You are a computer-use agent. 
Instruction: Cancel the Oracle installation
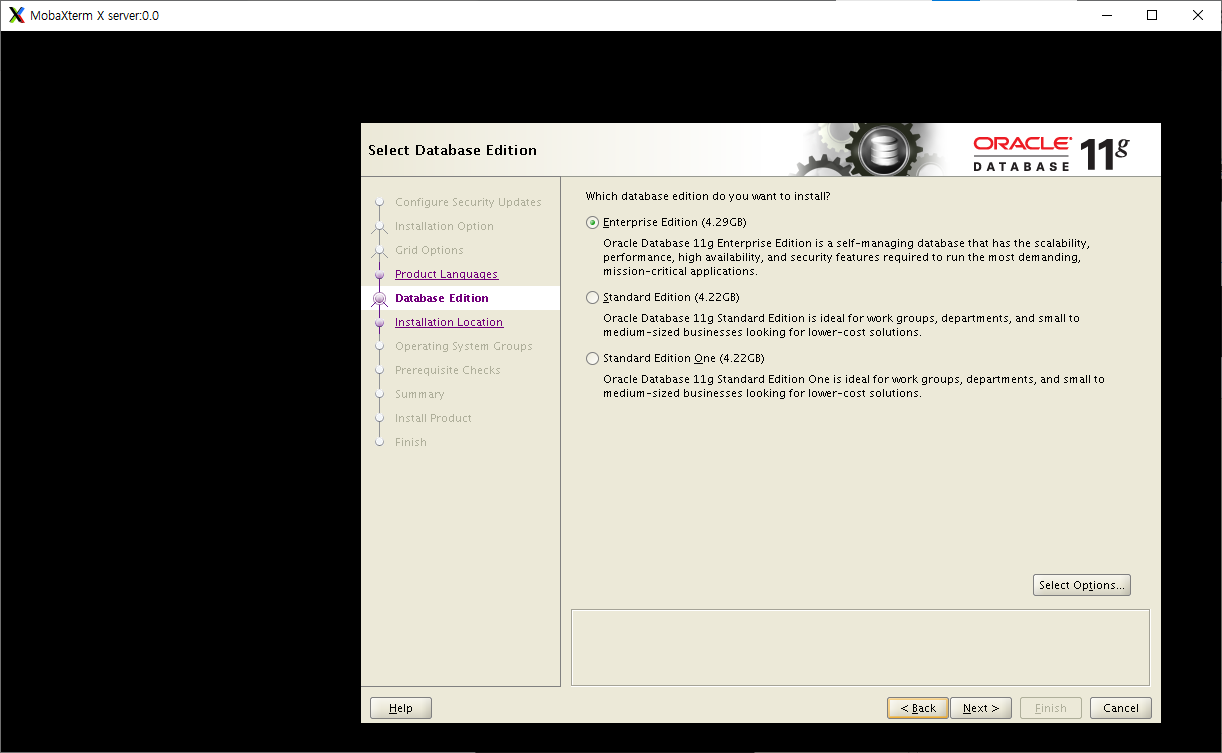[x=1121, y=708]
